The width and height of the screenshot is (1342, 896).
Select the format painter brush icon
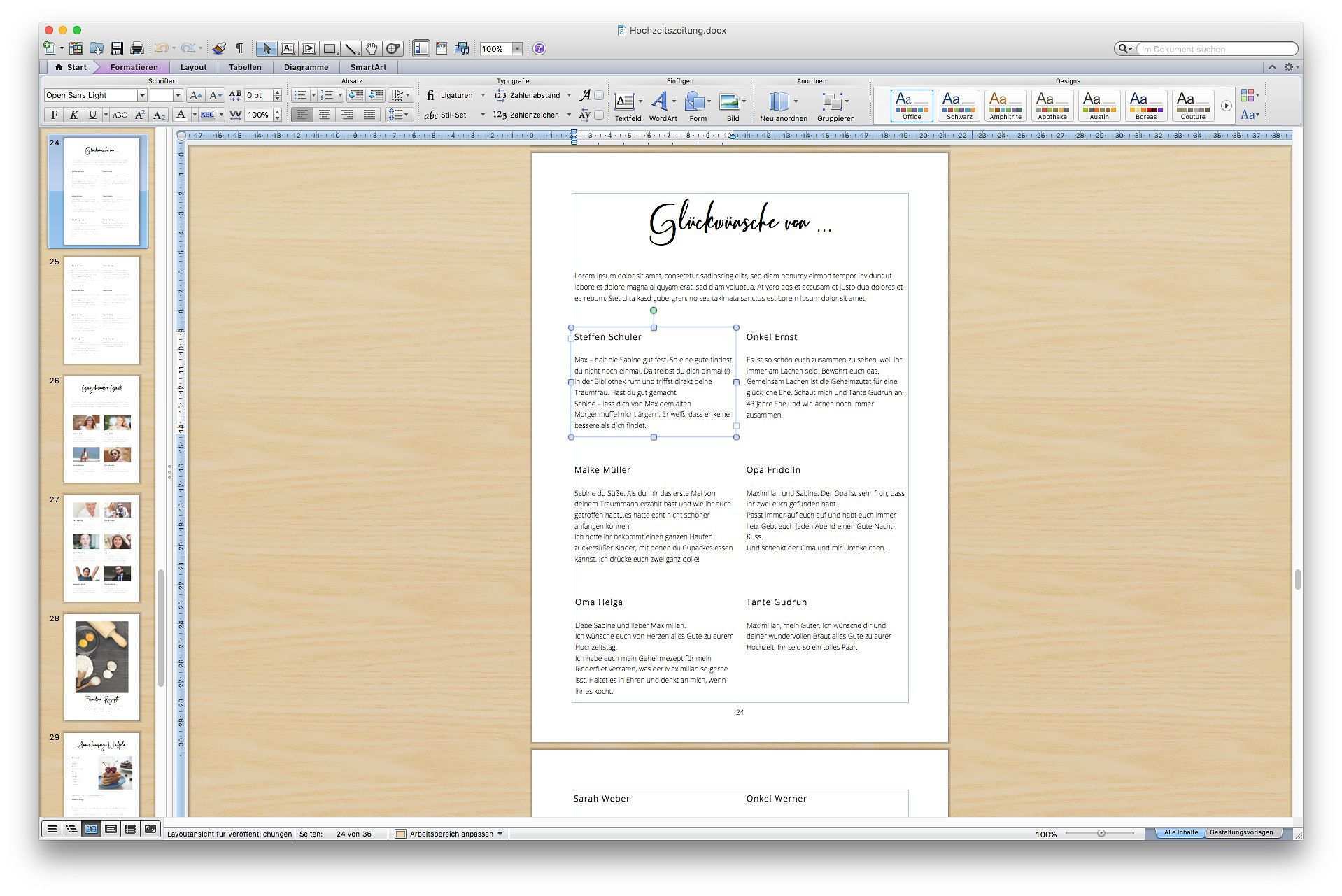point(219,48)
